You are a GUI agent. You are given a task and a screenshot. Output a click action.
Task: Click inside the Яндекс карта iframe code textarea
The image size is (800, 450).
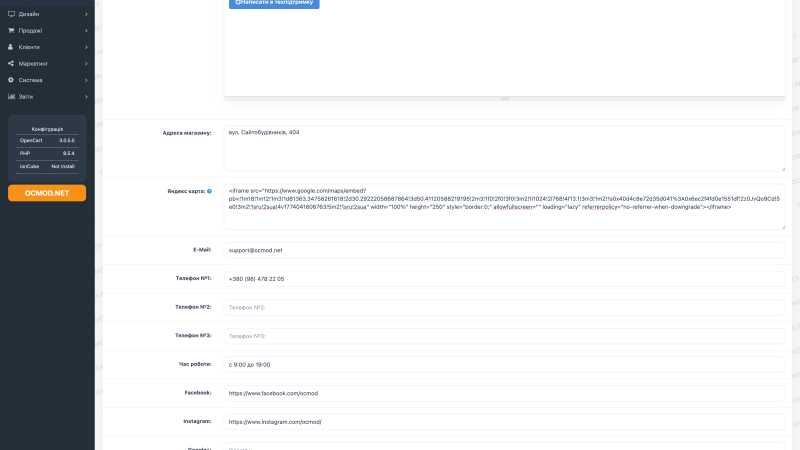(505, 207)
